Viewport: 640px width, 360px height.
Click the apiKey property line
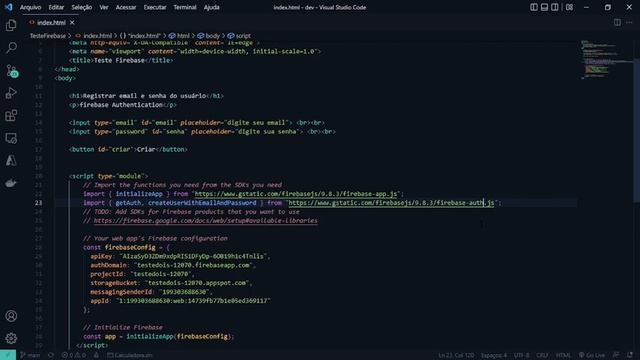[x=180, y=256]
